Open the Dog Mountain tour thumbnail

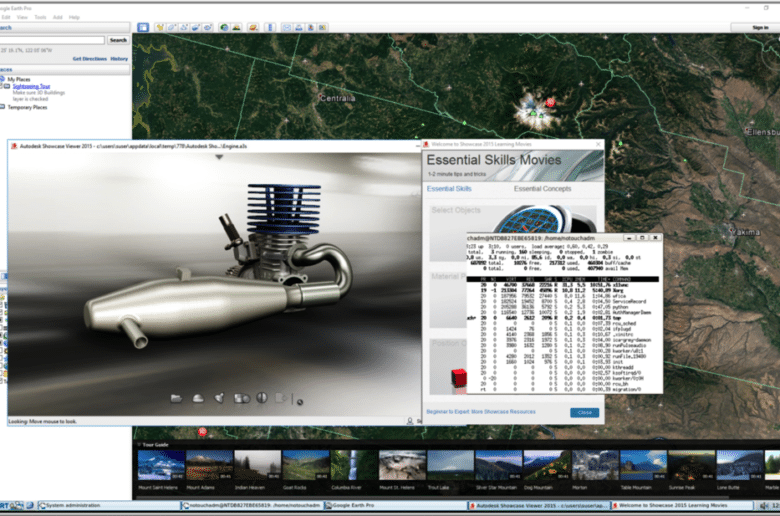point(547,465)
